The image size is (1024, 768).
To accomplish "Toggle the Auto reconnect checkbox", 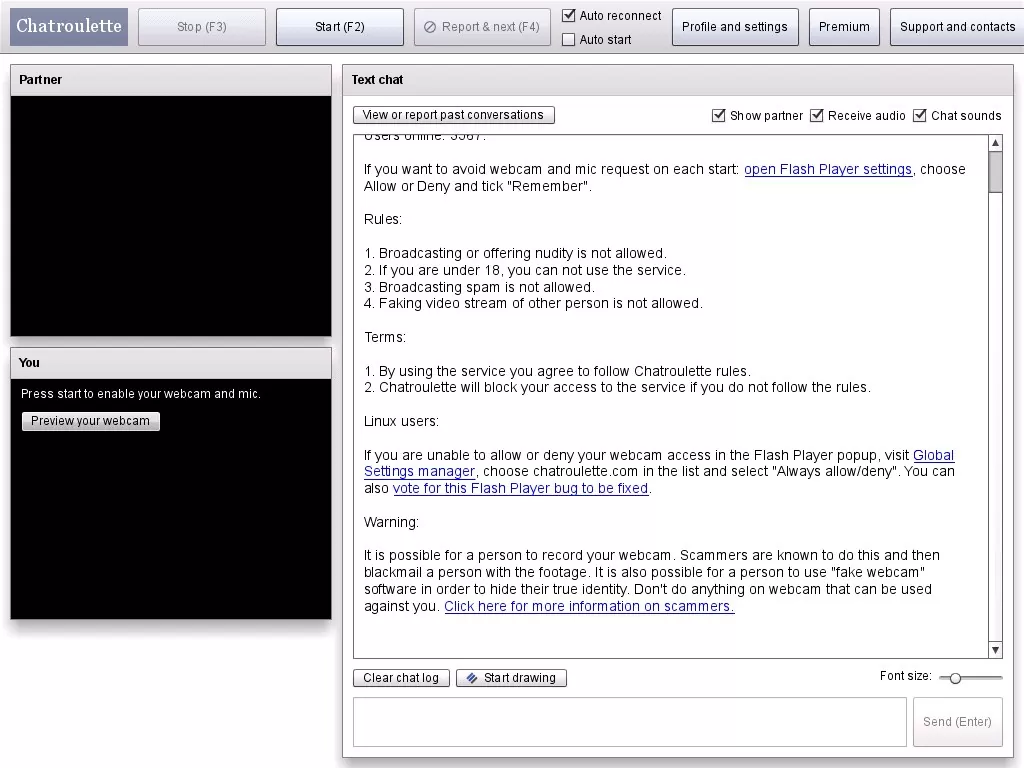I will (x=569, y=15).
